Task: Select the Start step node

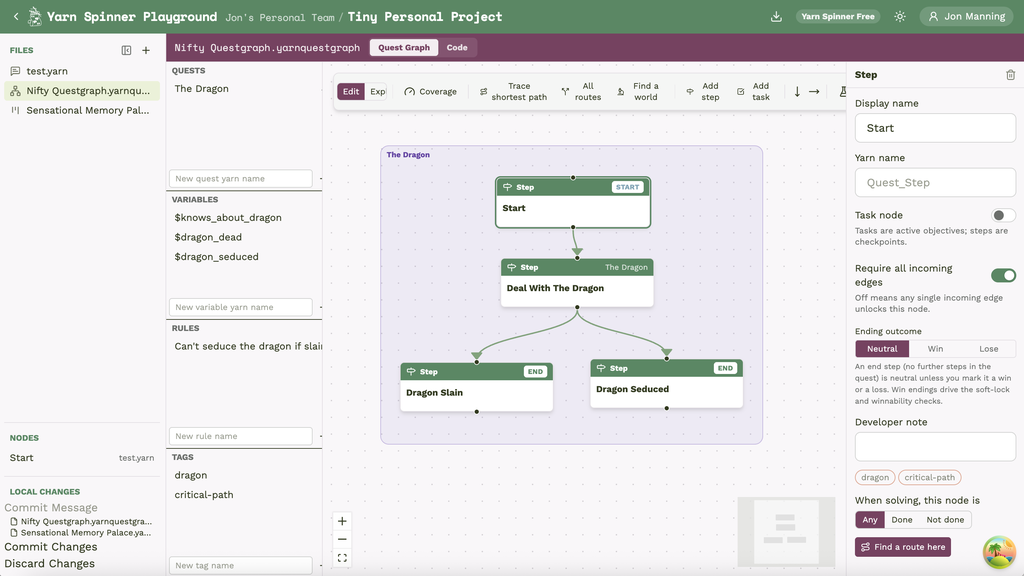Action: 573,202
